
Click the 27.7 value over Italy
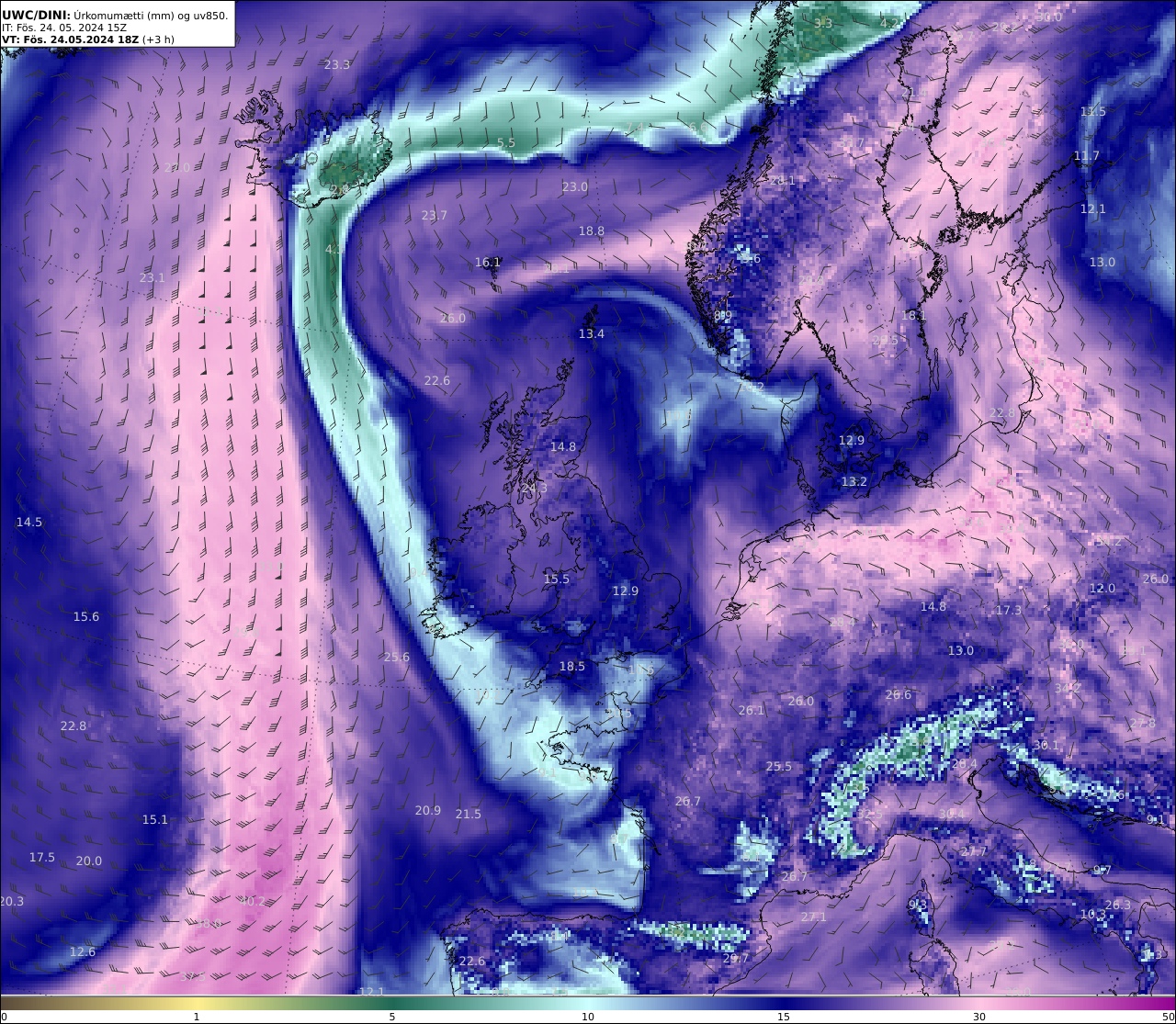tap(973, 851)
